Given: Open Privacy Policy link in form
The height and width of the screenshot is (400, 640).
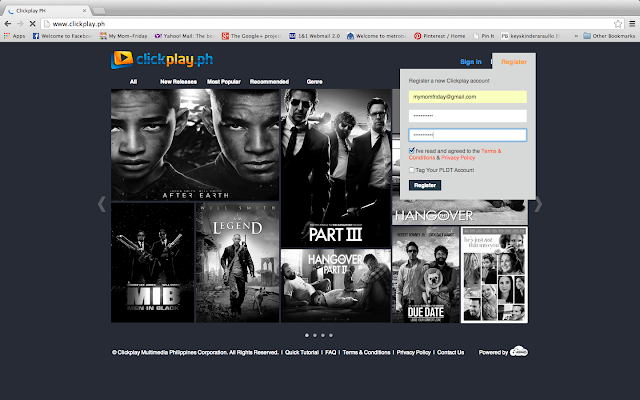Looking at the screenshot, I should pos(458,158).
